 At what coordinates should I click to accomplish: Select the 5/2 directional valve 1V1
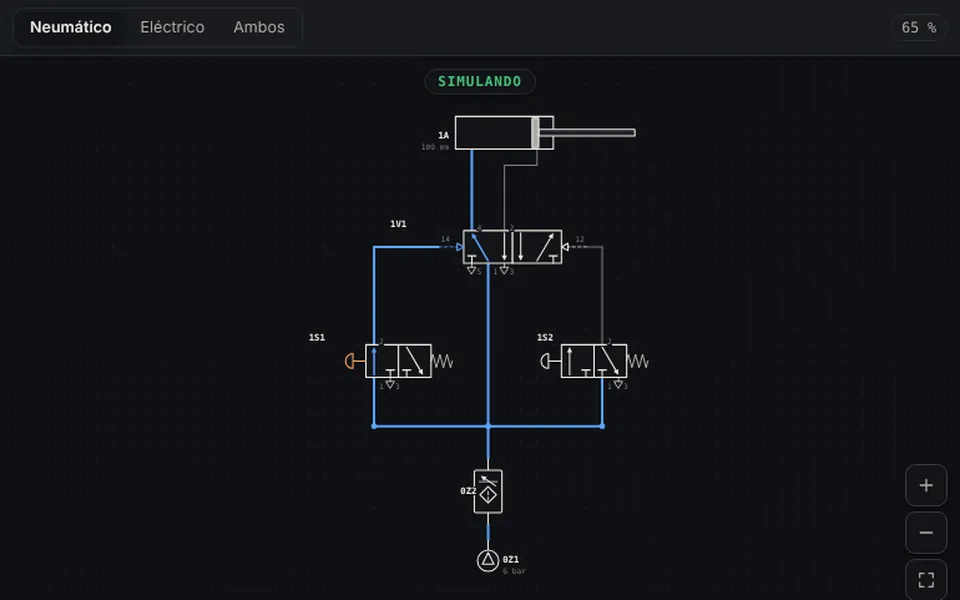point(512,247)
